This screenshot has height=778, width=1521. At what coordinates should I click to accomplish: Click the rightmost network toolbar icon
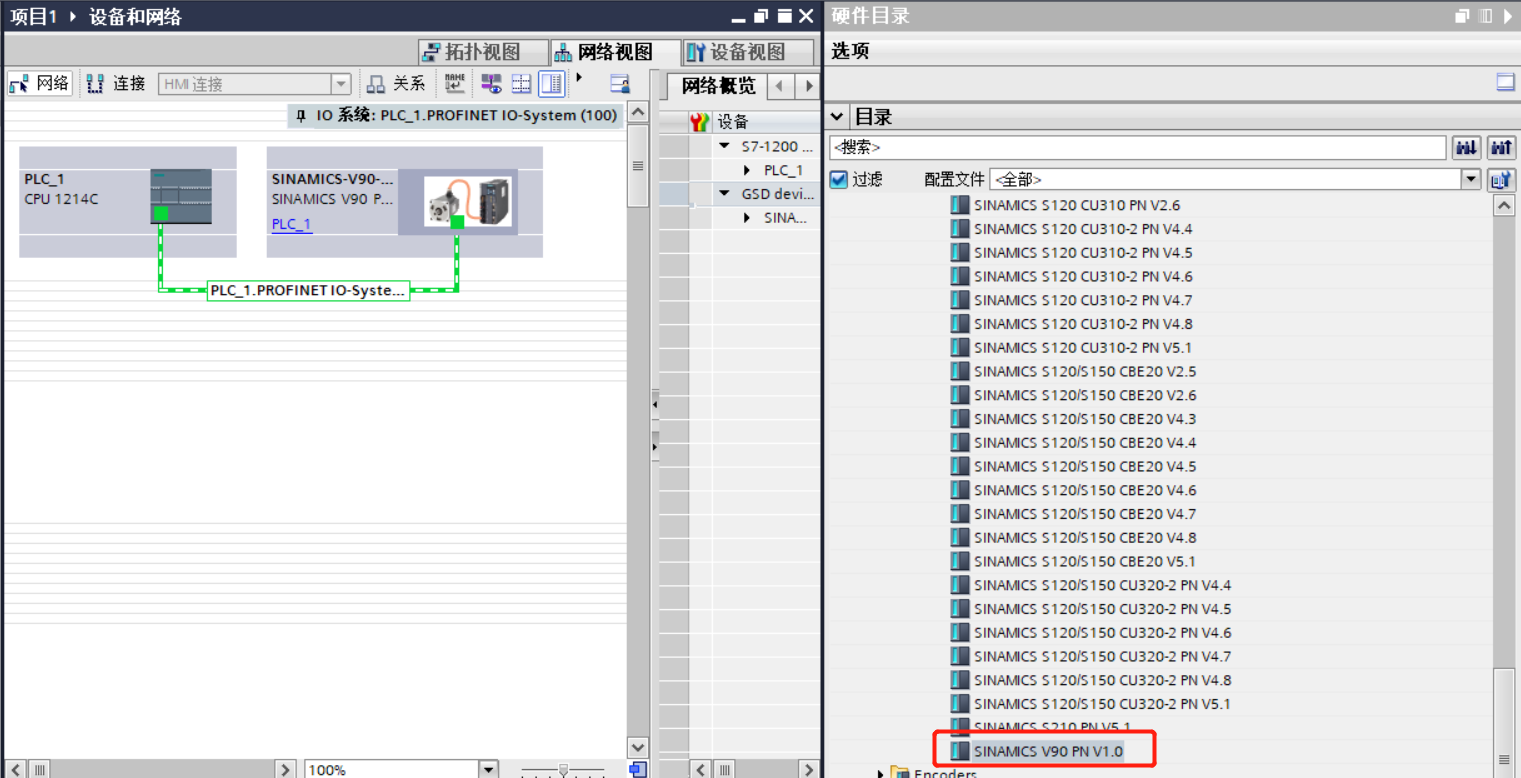click(620, 84)
